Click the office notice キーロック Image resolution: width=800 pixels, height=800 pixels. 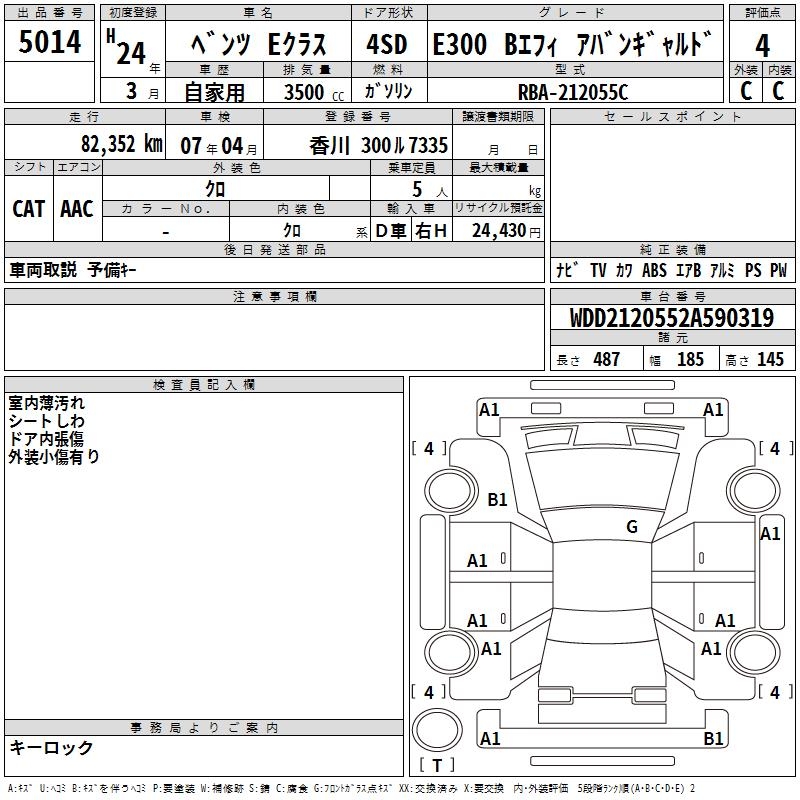[x=51, y=747]
